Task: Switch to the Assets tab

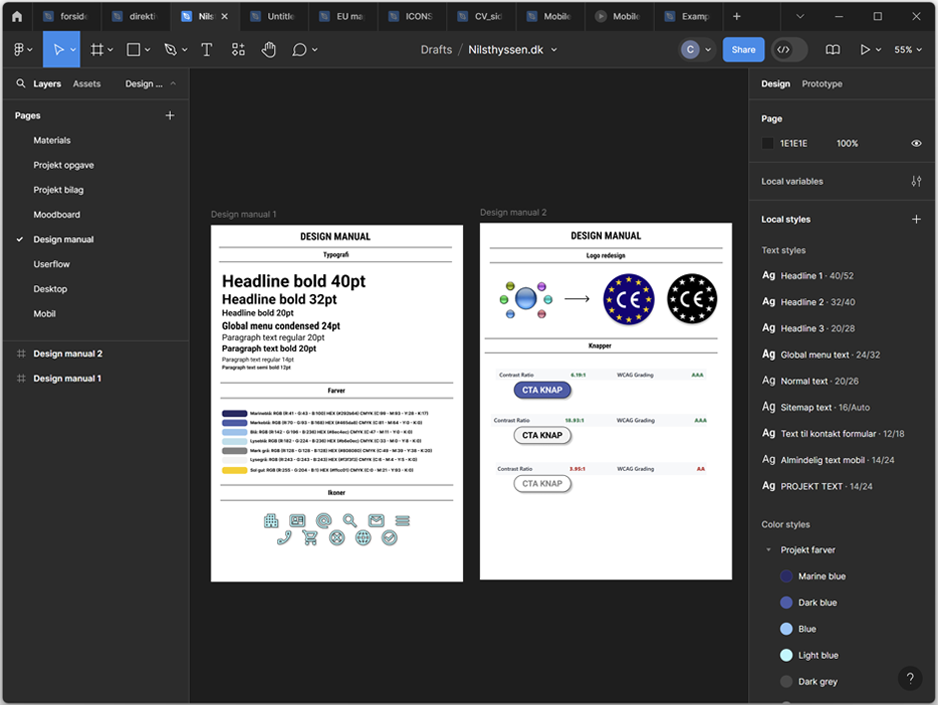Action: pos(87,84)
